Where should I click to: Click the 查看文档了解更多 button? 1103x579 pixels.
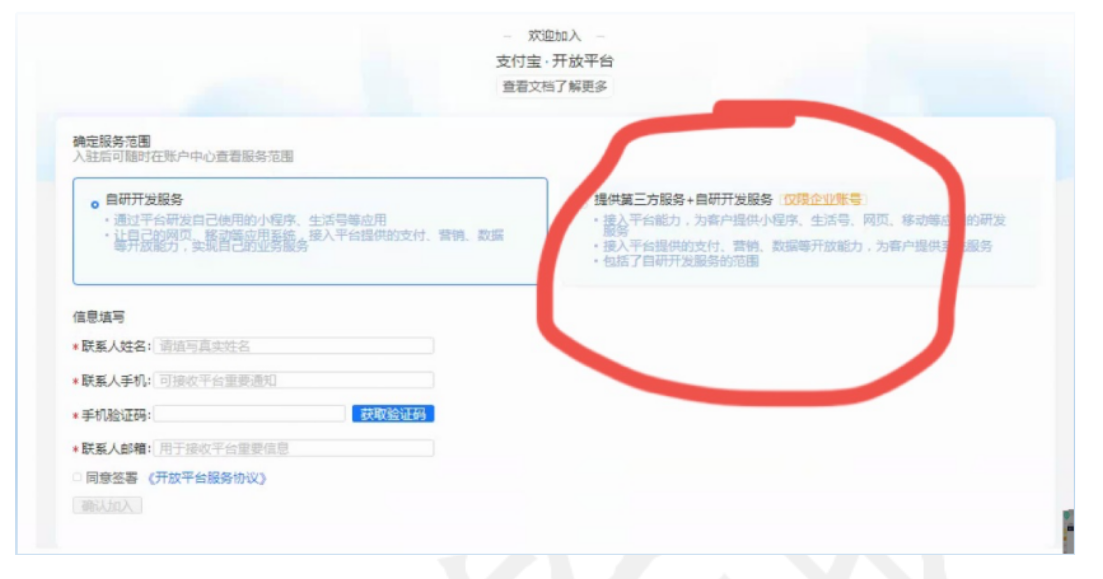click(x=554, y=87)
